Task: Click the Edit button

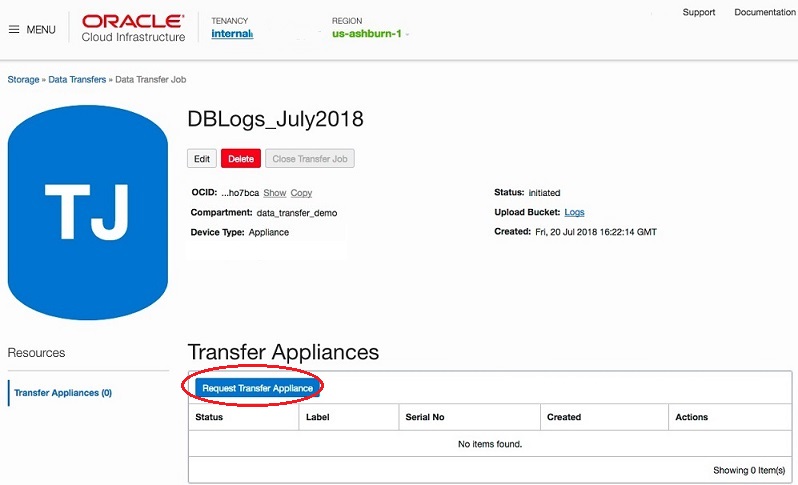Action: (x=202, y=159)
